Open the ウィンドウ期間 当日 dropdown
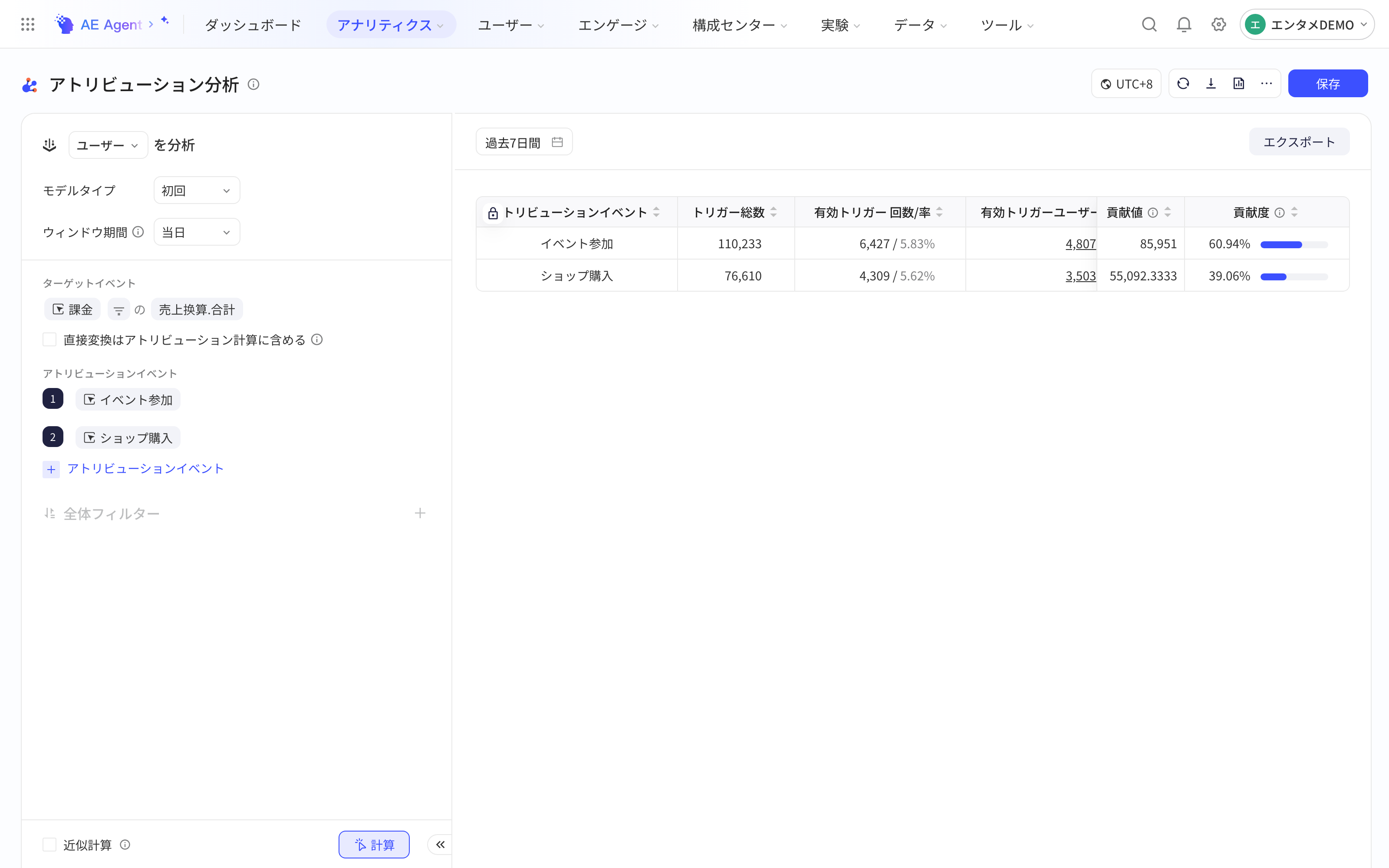The width and height of the screenshot is (1389, 868). (197, 232)
